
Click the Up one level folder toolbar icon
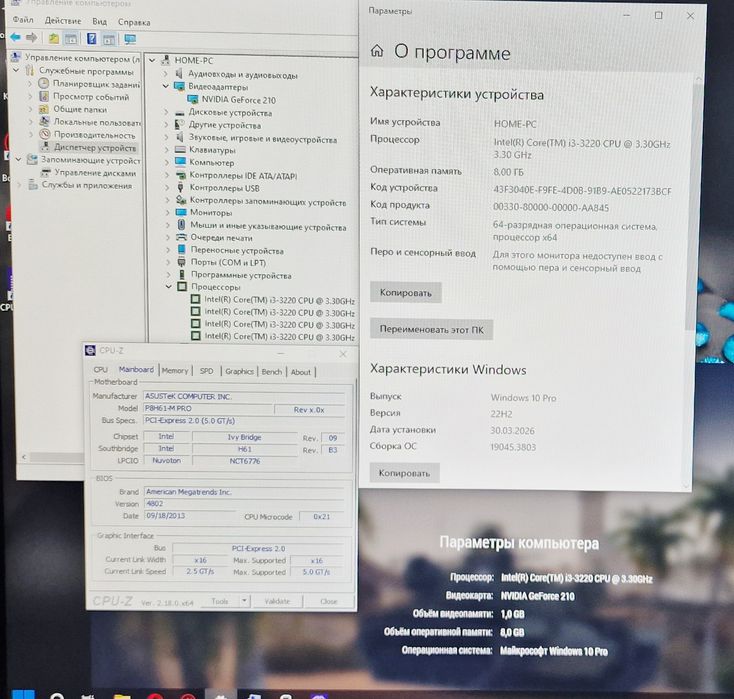pyautogui.click(x=54, y=39)
